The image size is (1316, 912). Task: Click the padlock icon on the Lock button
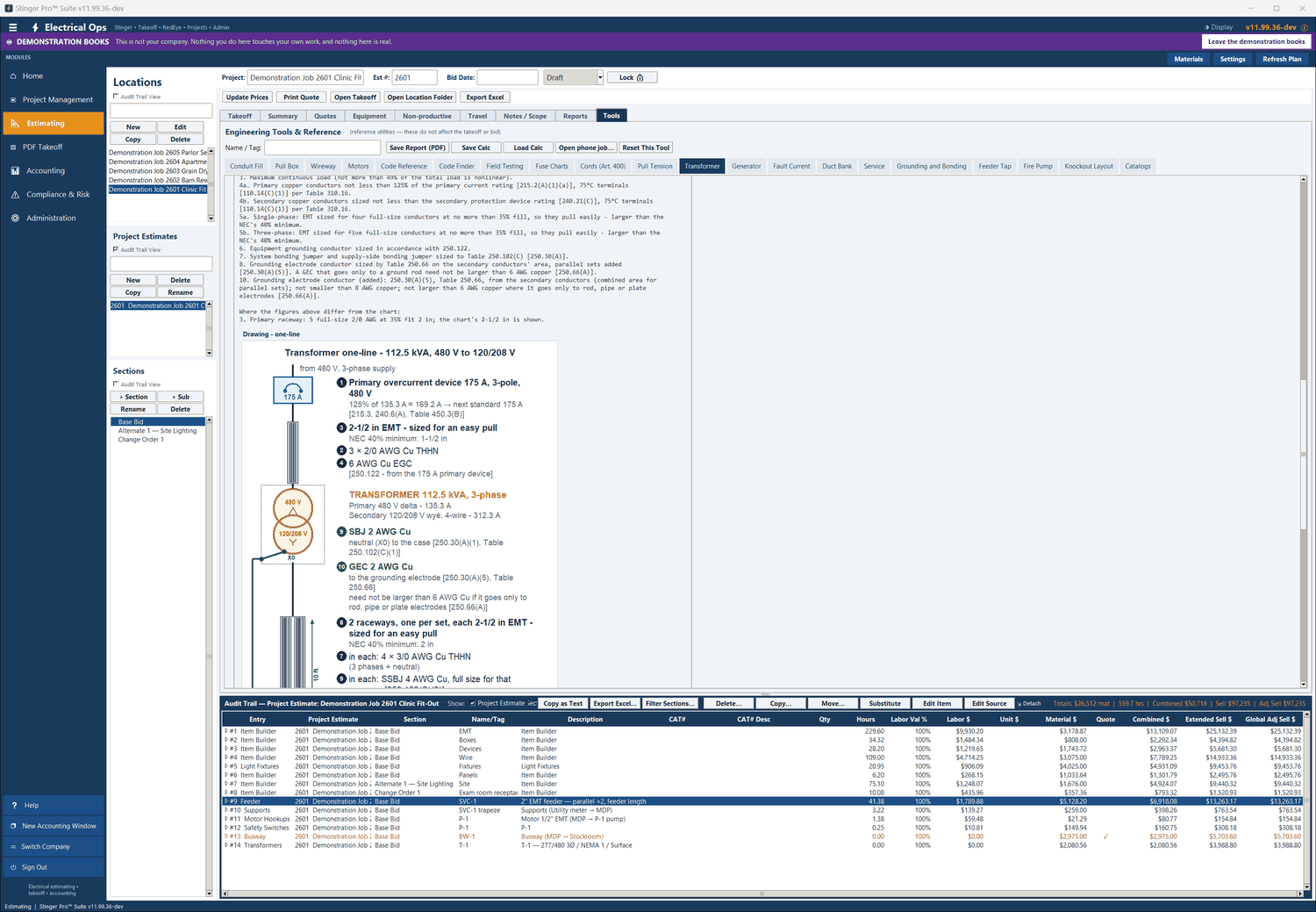(x=640, y=77)
